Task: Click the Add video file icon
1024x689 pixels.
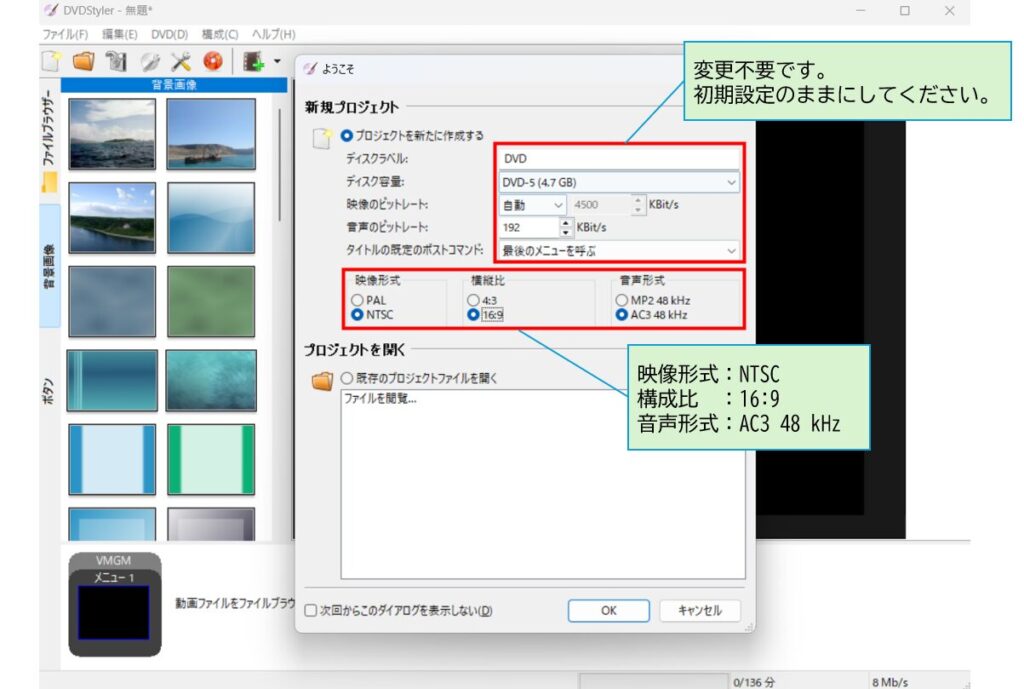Action: pos(252,61)
